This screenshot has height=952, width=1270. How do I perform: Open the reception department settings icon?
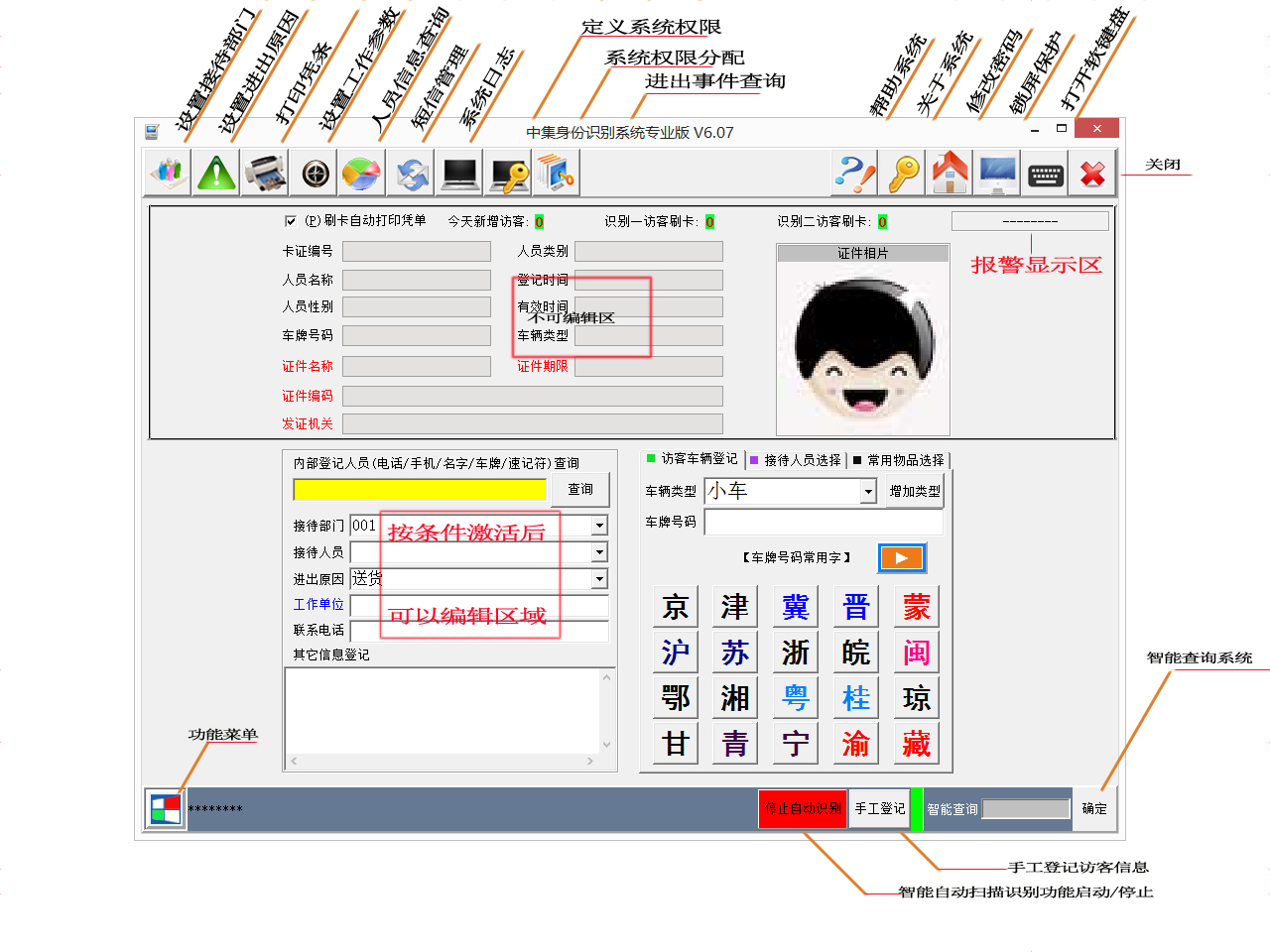[168, 174]
